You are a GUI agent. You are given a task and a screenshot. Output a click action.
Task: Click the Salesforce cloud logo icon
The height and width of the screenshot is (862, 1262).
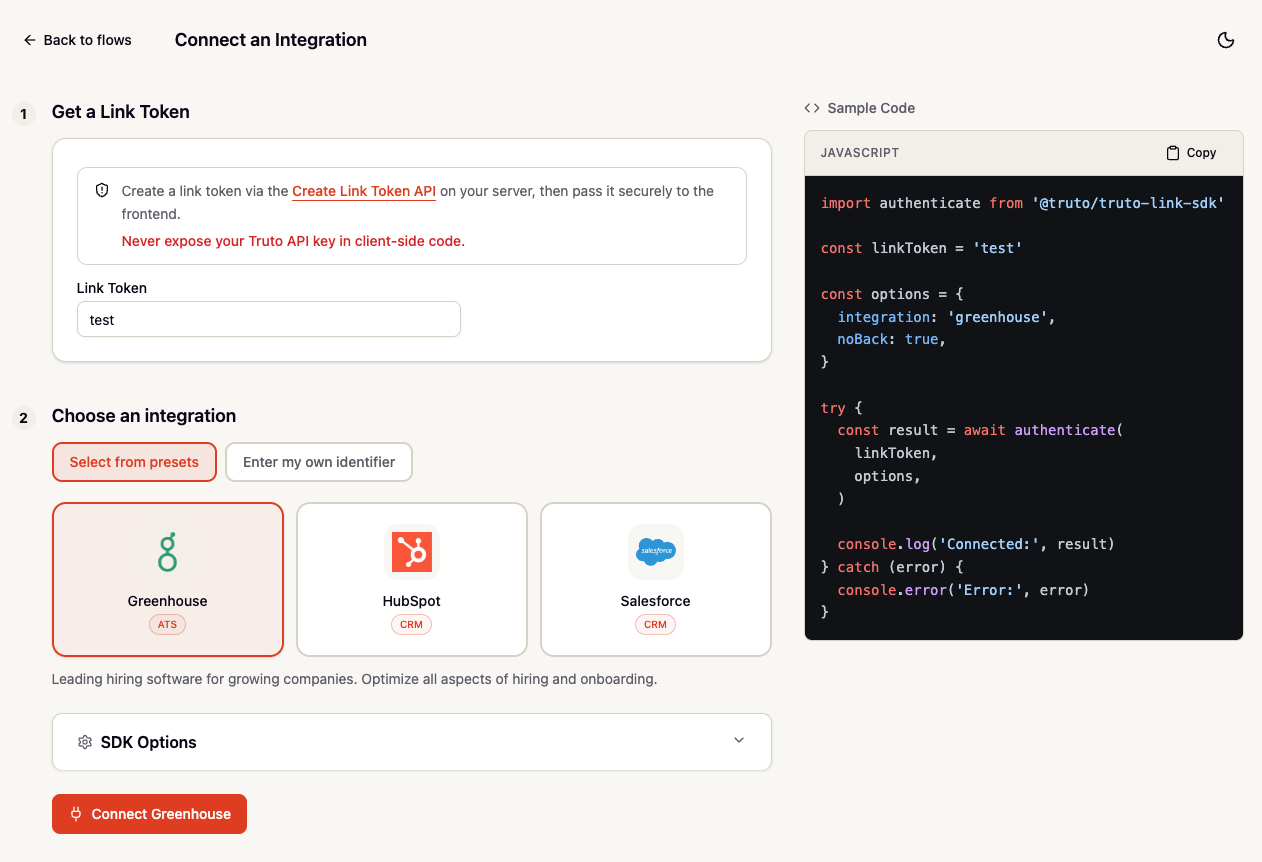656,552
